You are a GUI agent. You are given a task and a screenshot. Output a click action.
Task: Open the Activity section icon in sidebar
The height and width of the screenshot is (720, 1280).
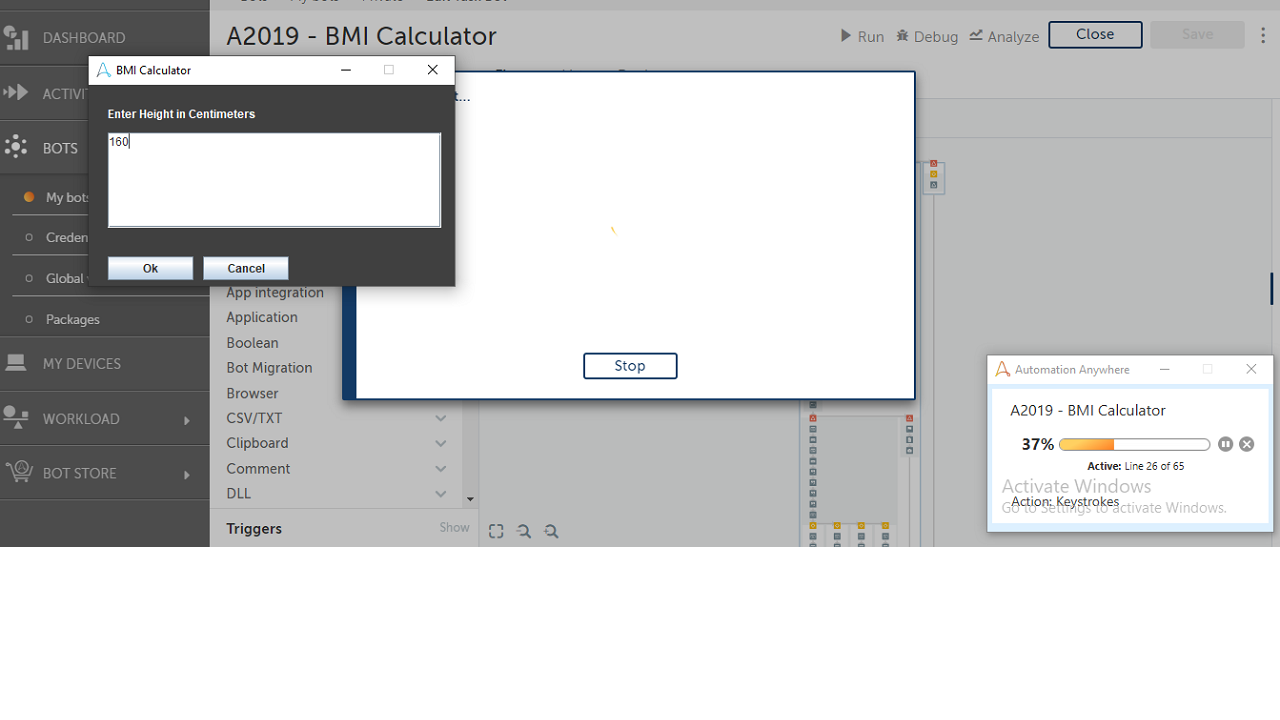click(16, 93)
